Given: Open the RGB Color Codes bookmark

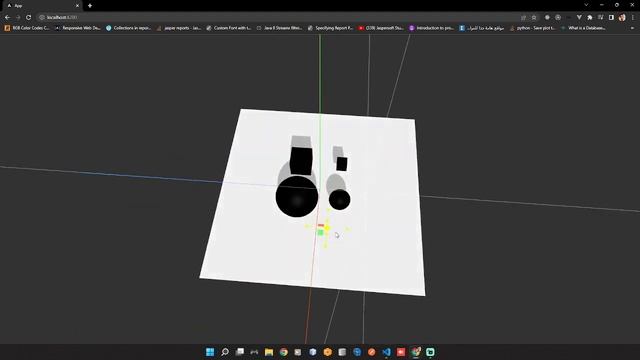Looking at the screenshot, I should coord(27,28).
